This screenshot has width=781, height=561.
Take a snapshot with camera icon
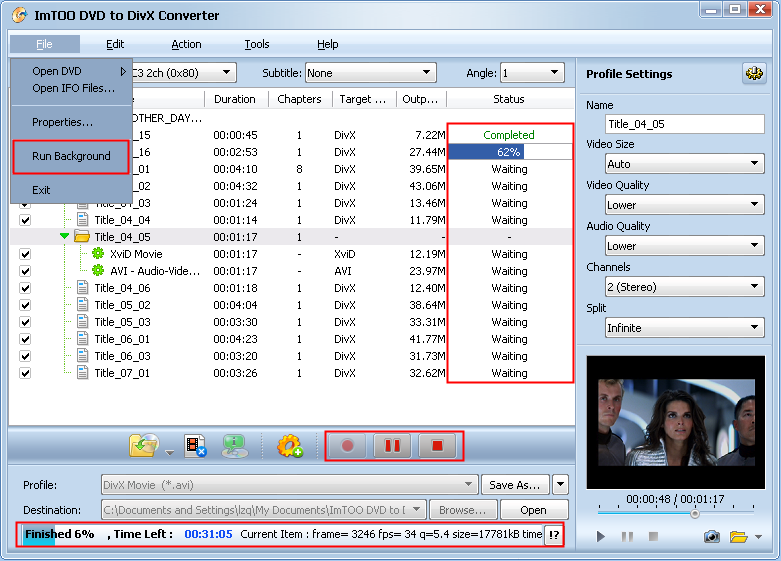712,536
